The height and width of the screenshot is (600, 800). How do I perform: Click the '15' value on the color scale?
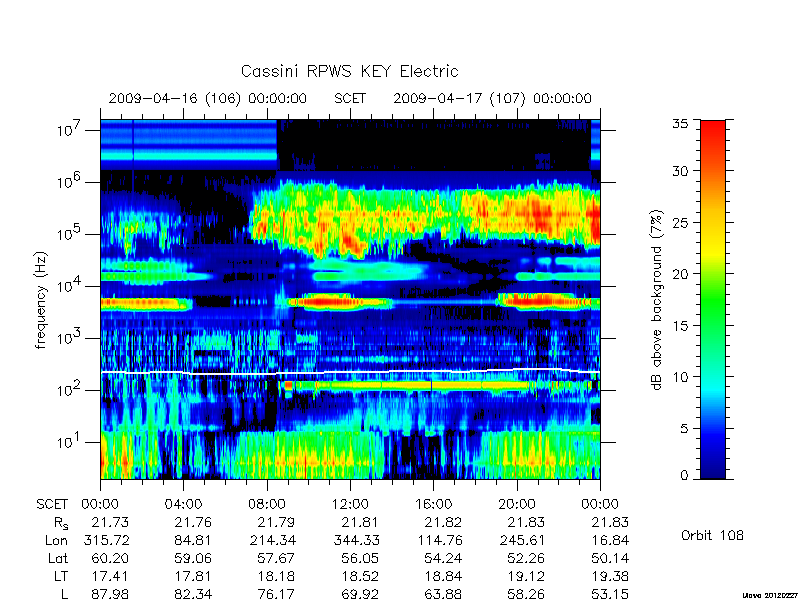681,326
